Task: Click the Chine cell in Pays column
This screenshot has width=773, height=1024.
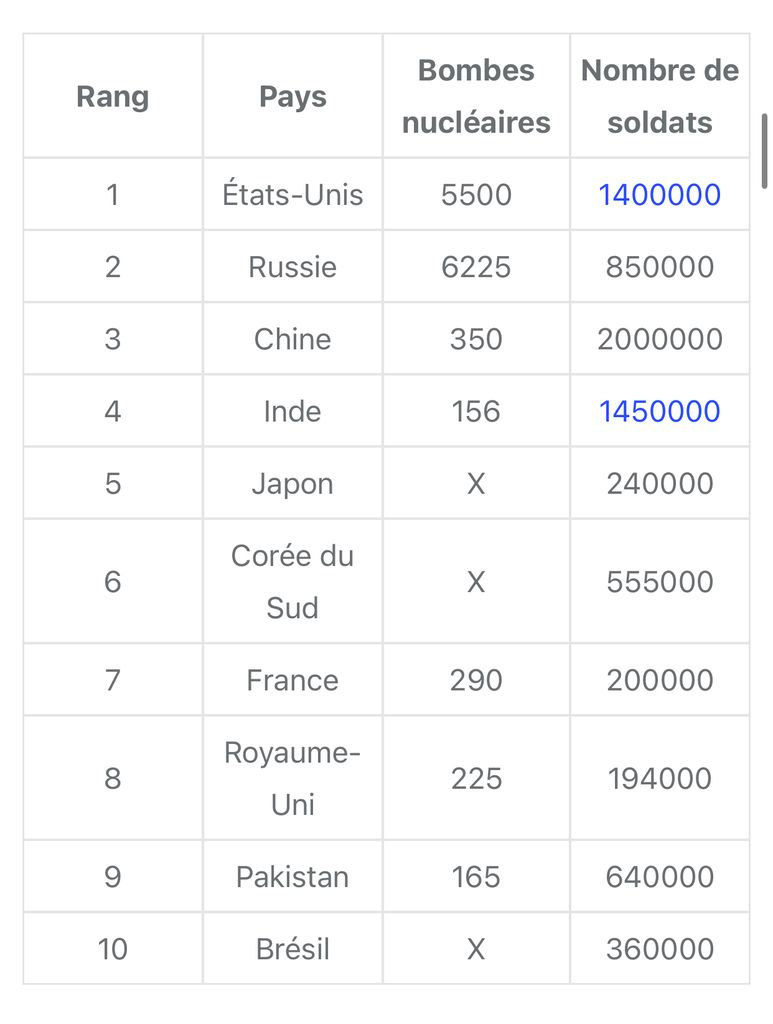Action: pyautogui.click(x=292, y=339)
